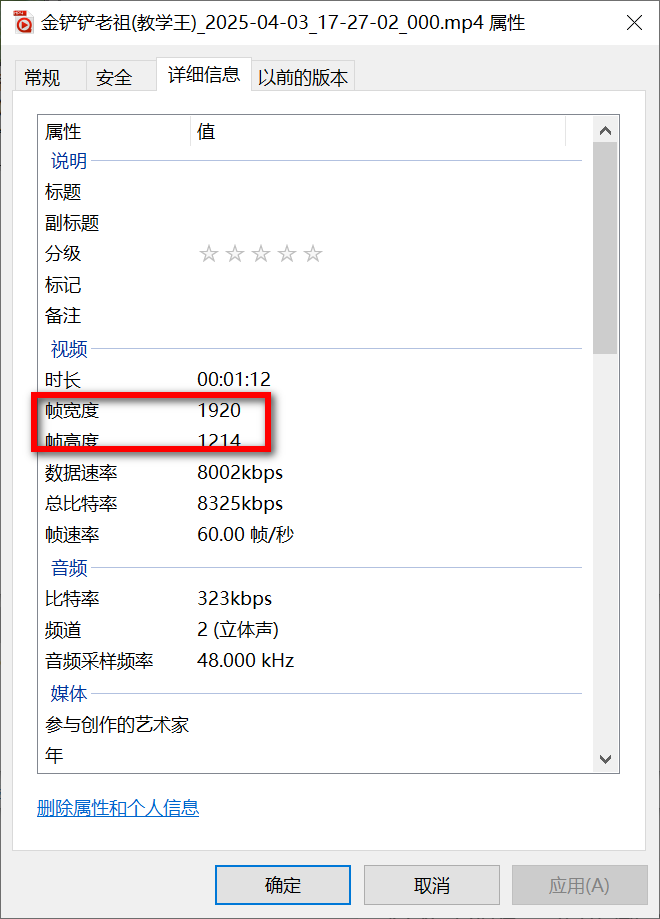The height and width of the screenshot is (919, 660).
Task: Switch to the 常规 tab
Action: pos(42,77)
